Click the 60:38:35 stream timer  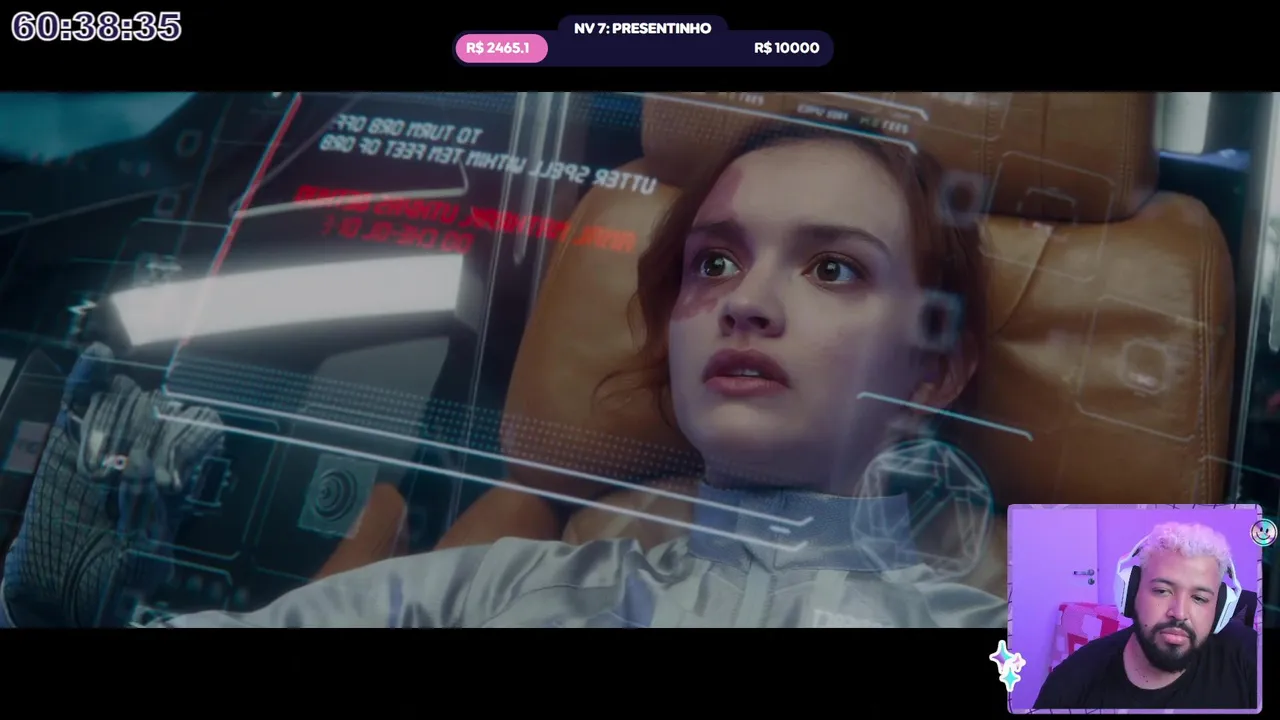point(96,27)
